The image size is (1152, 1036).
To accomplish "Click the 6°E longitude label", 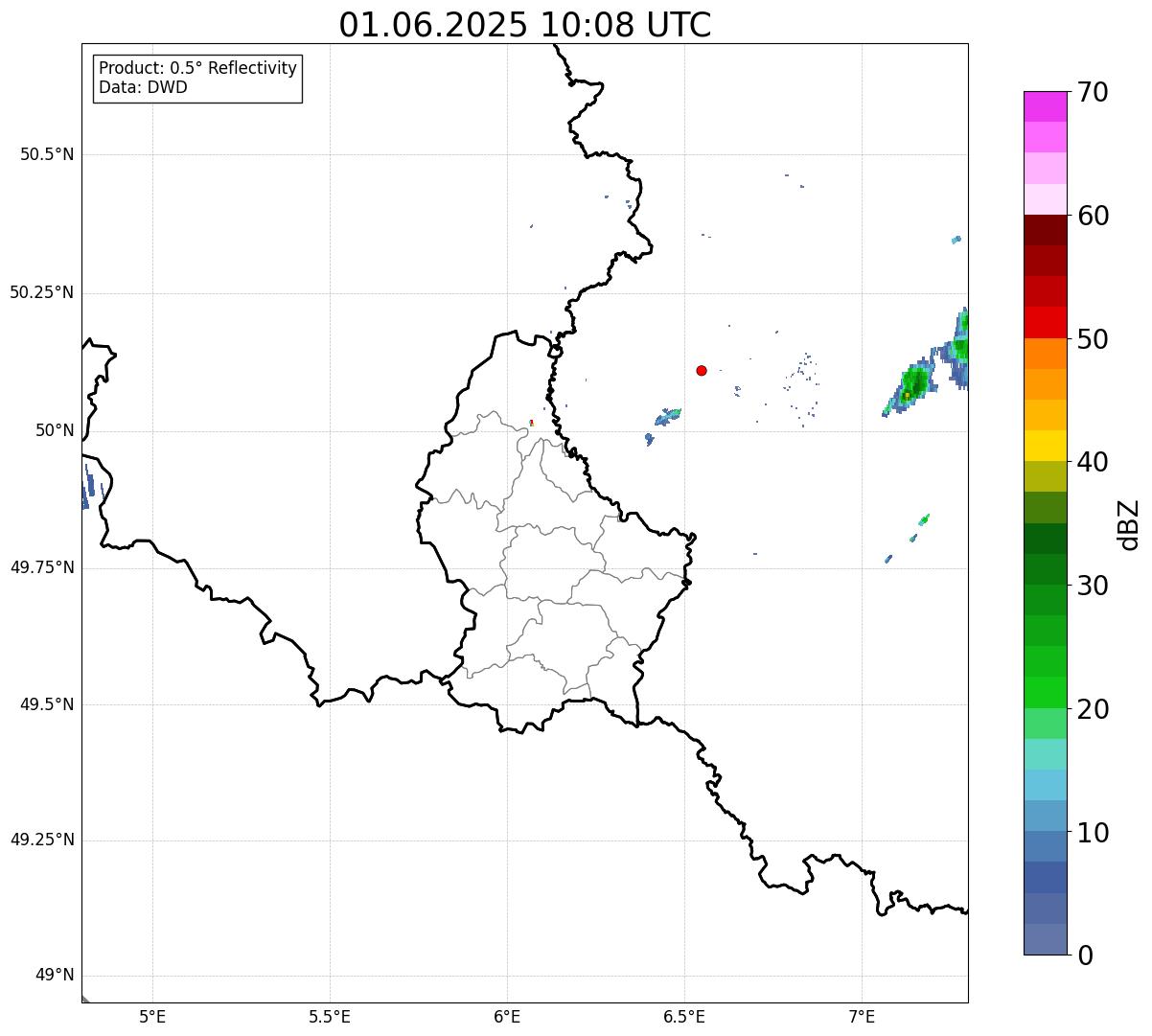I will [507, 1017].
